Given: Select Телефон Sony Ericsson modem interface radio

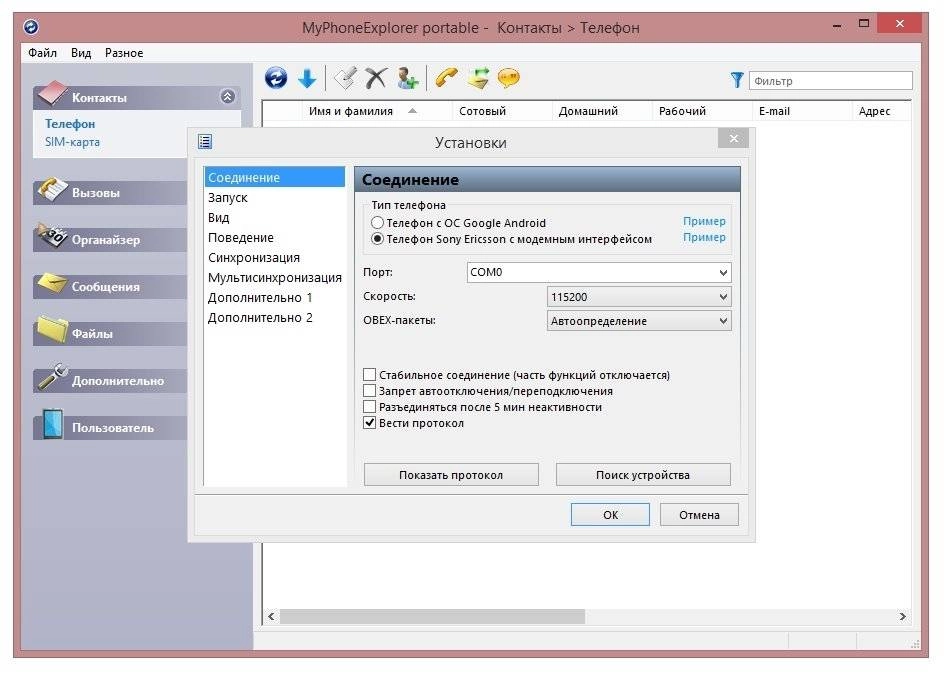Looking at the screenshot, I should click(378, 239).
